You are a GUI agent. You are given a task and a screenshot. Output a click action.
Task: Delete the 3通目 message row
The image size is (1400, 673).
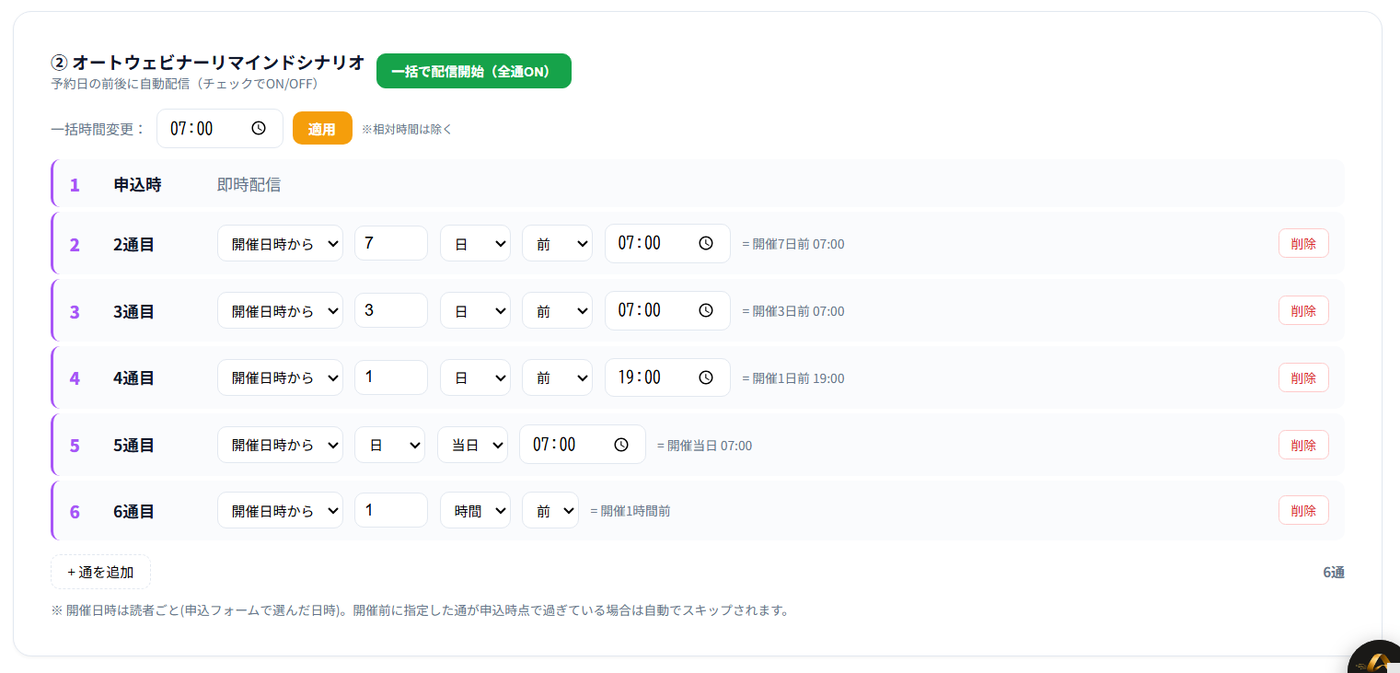(1303, 310)
